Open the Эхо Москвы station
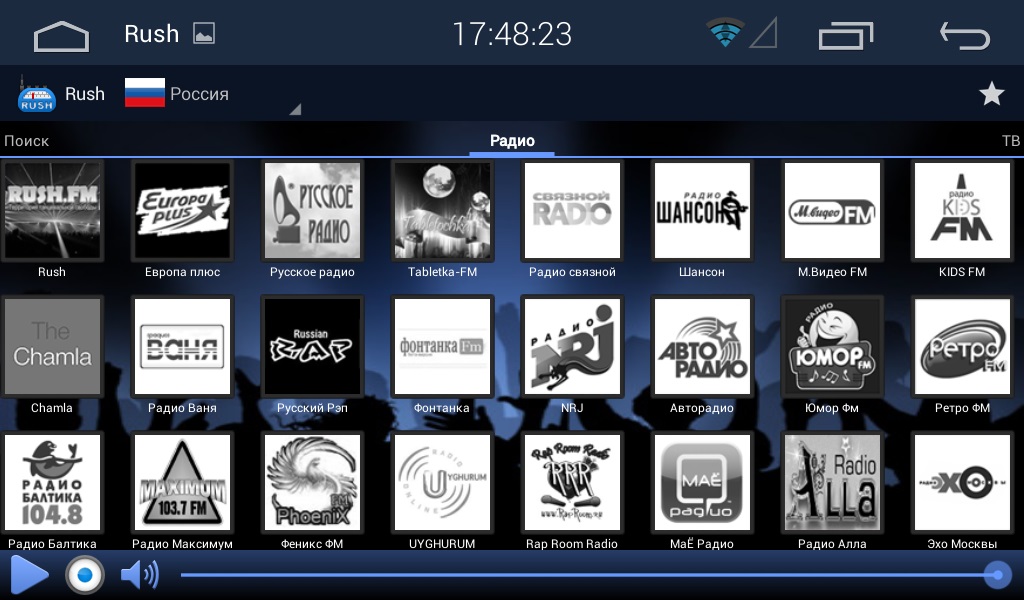Screen dimensions: 1024x600 click(962, 483)
